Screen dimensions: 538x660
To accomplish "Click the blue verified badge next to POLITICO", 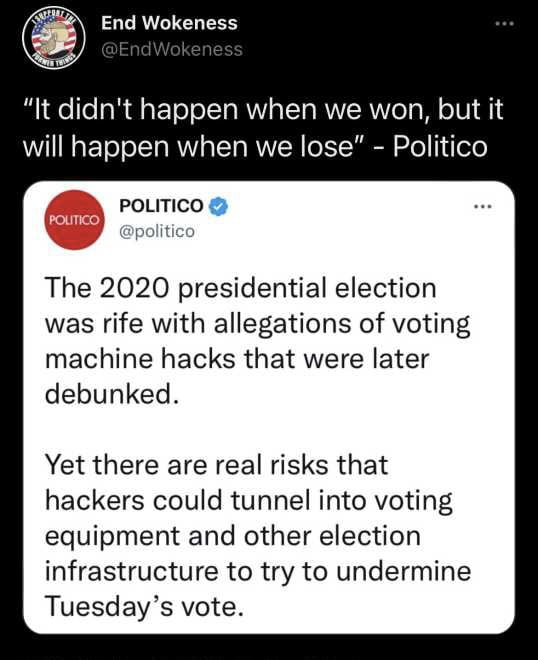I will [x=218, y=206].
